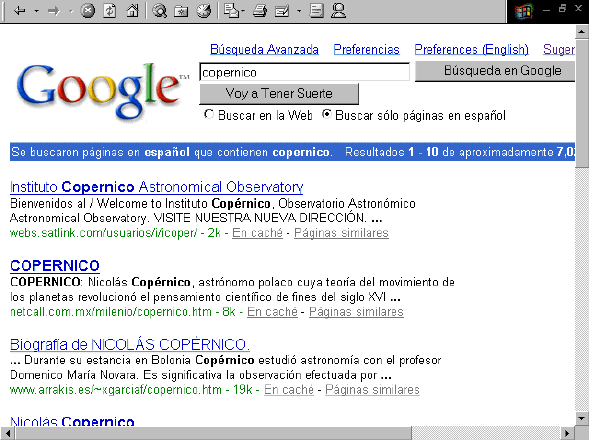Click the vertical scrollbar up arrow
Image resolution: width=589 pixels, height=440 pixels.
pos(581,32)
